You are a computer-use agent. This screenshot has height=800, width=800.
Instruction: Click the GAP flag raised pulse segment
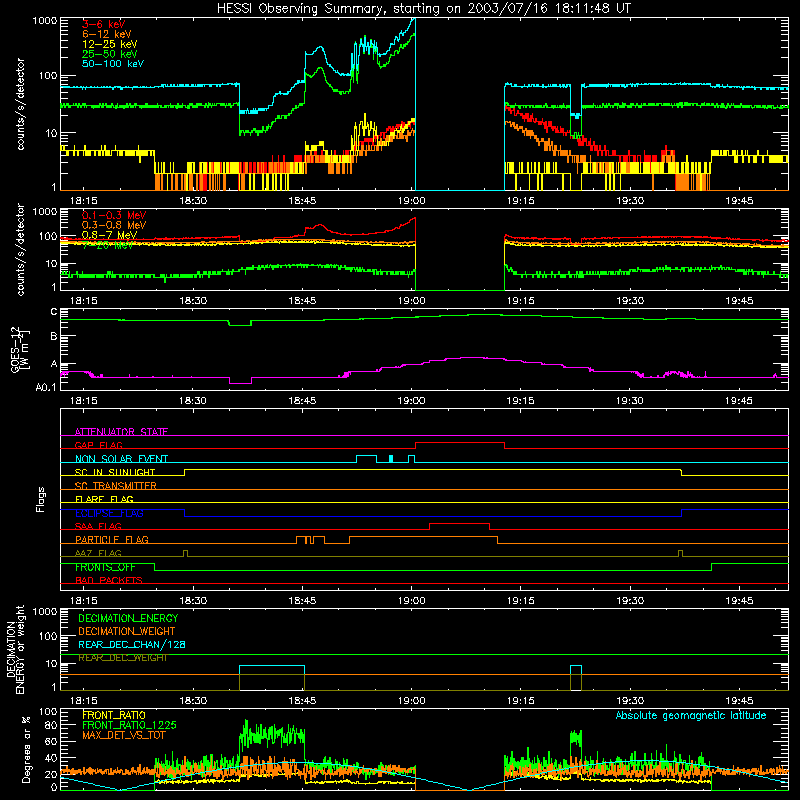tap(460, 442)
